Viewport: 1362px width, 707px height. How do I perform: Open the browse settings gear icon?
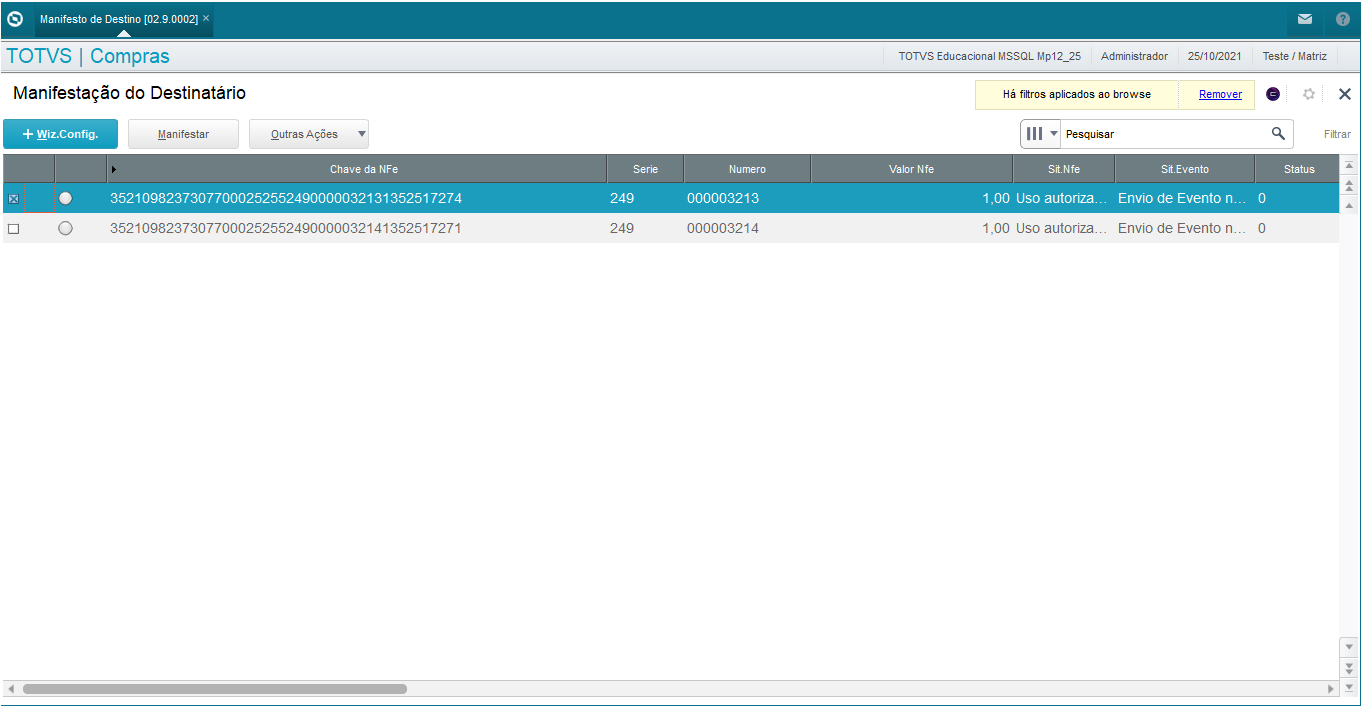[x=1309, y=94]
